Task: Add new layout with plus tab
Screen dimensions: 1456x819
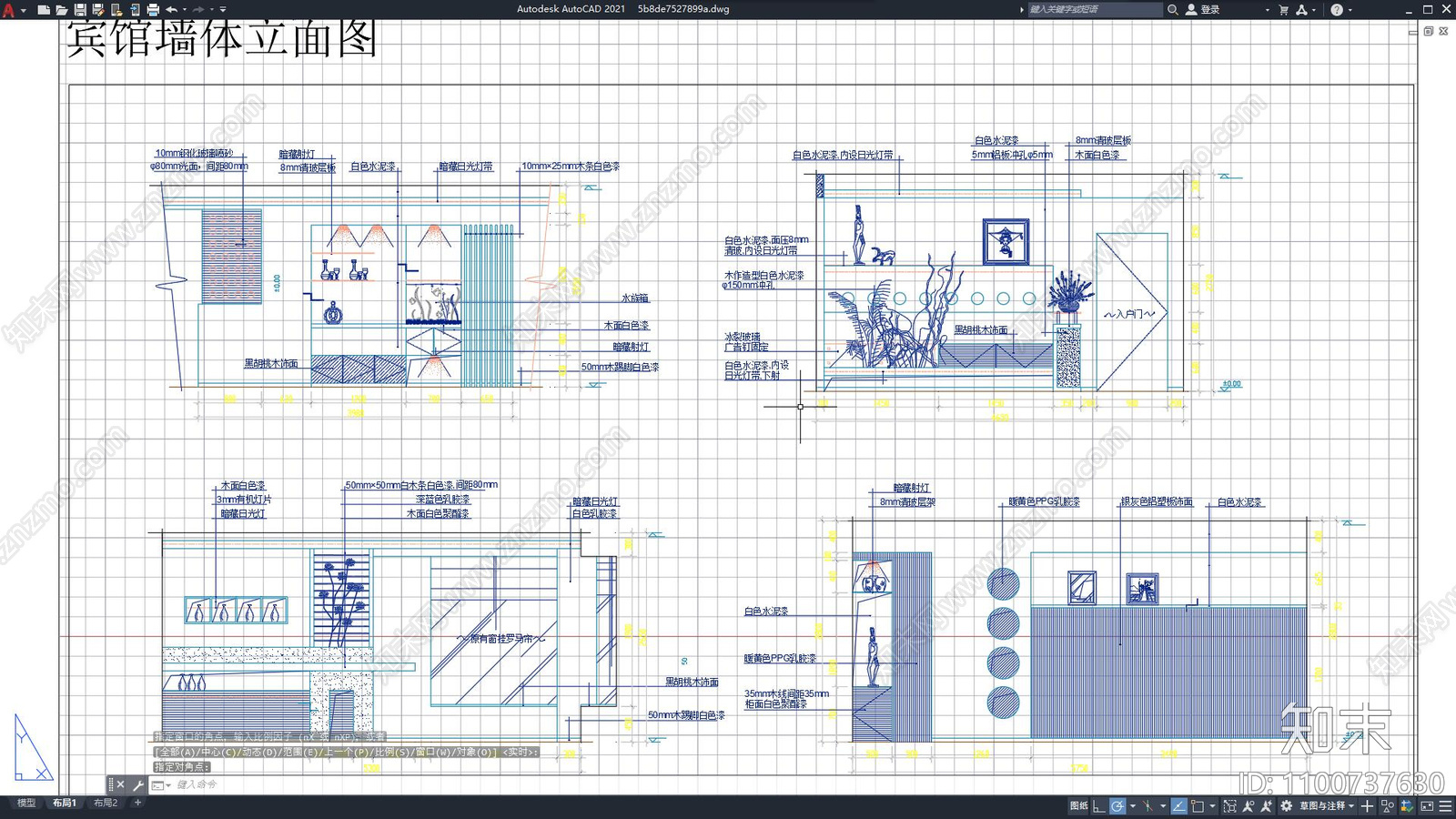Action: [x=138, y=803]
